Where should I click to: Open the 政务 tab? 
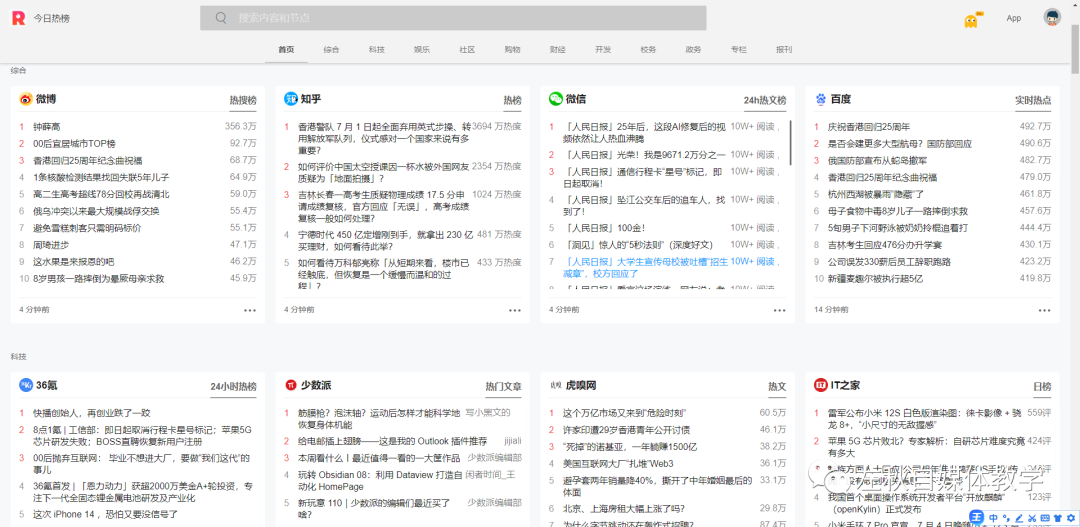pyautogui.click(x=694, y=50)
